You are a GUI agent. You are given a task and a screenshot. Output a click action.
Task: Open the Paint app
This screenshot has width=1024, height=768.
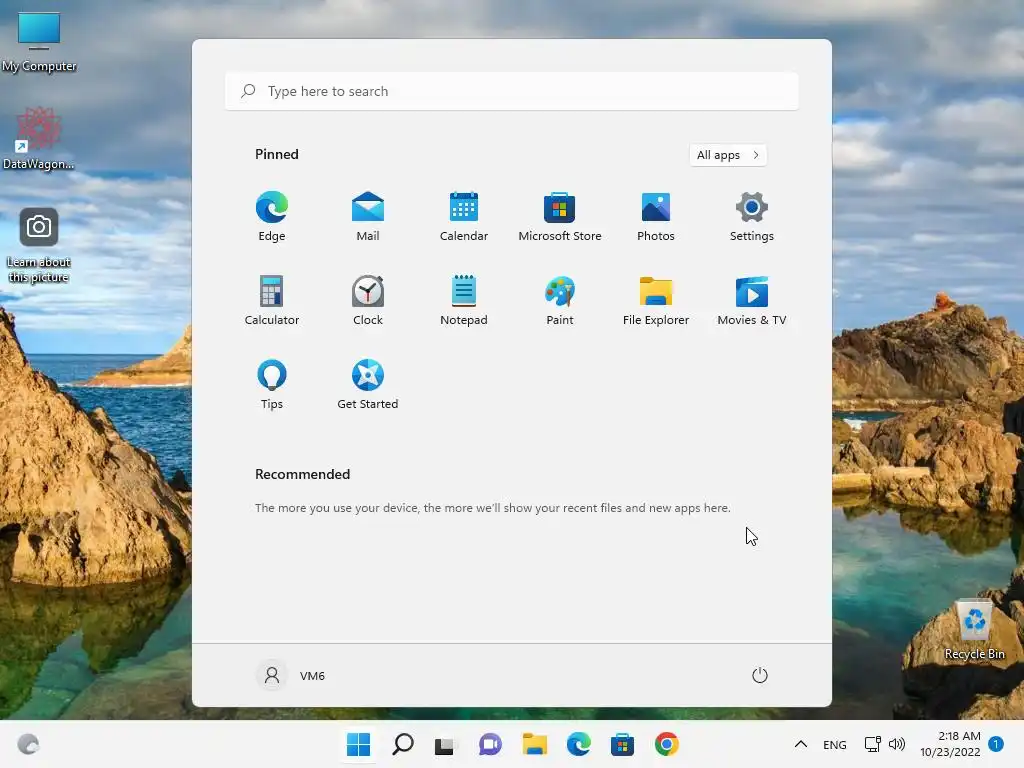click(560, 300)
